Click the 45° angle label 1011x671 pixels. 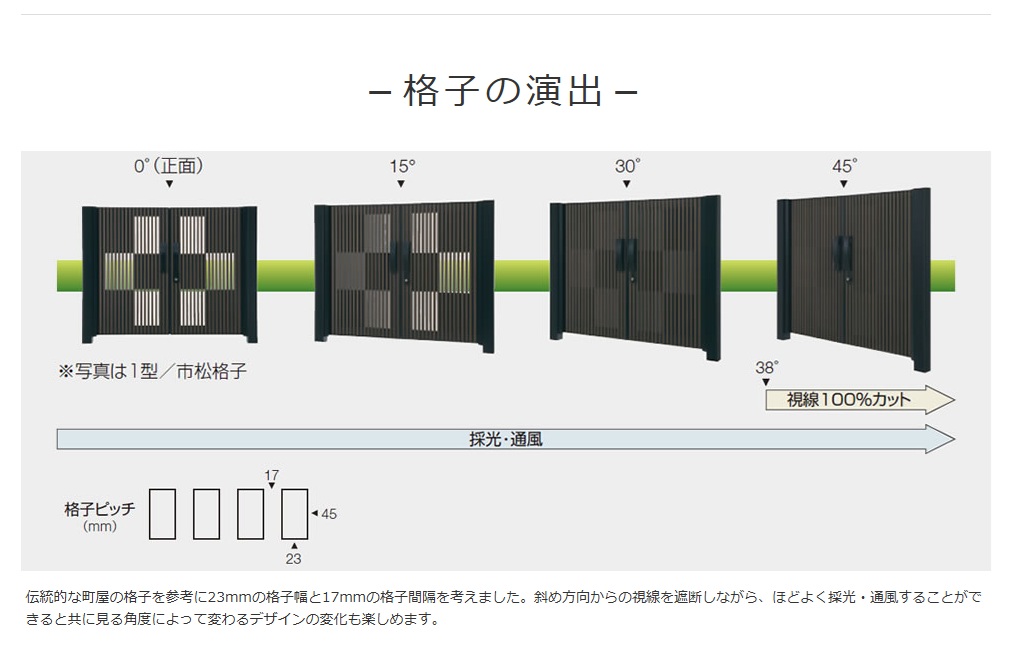[x=844, y=166]
